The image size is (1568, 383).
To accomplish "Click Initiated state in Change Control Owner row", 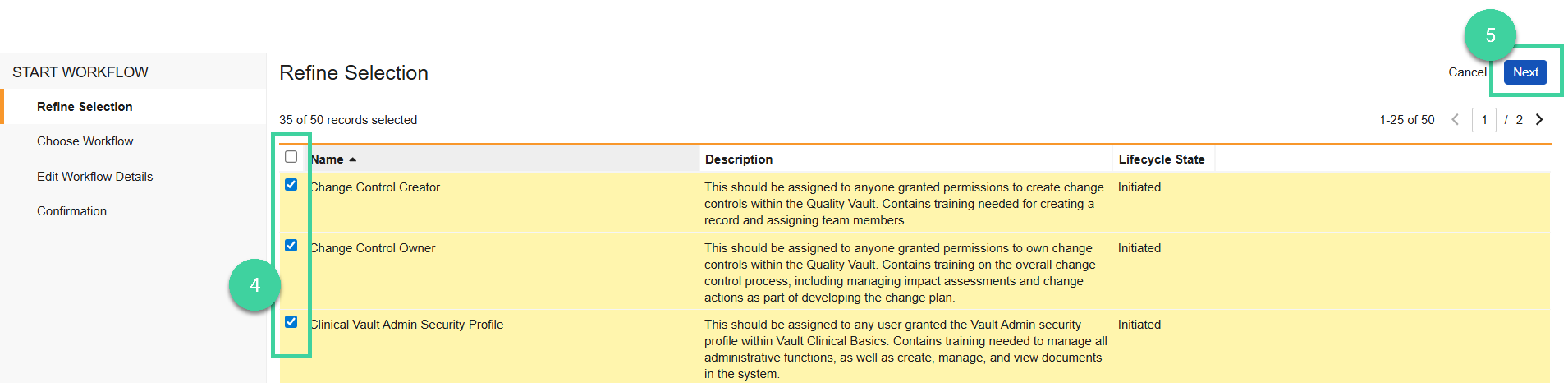I will (x=1139, y=248).
